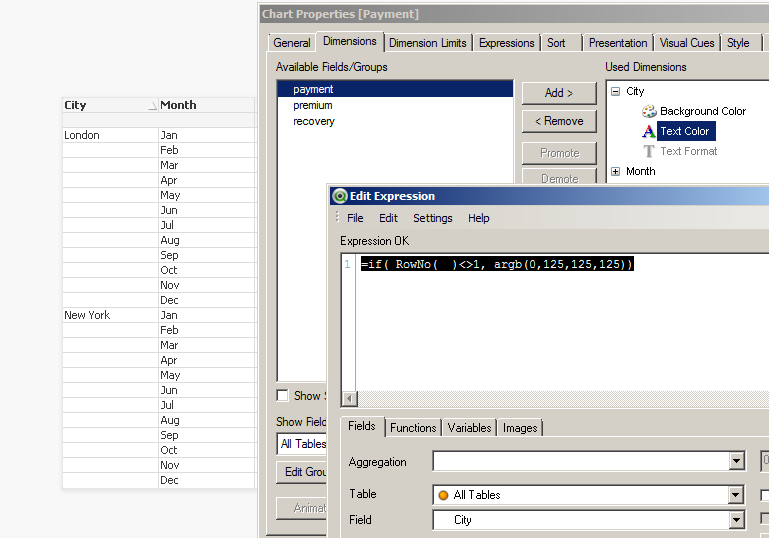Viewport: 769px width, 538px height.
Task: Click the sort indicator on City column header
Action: 153,105
